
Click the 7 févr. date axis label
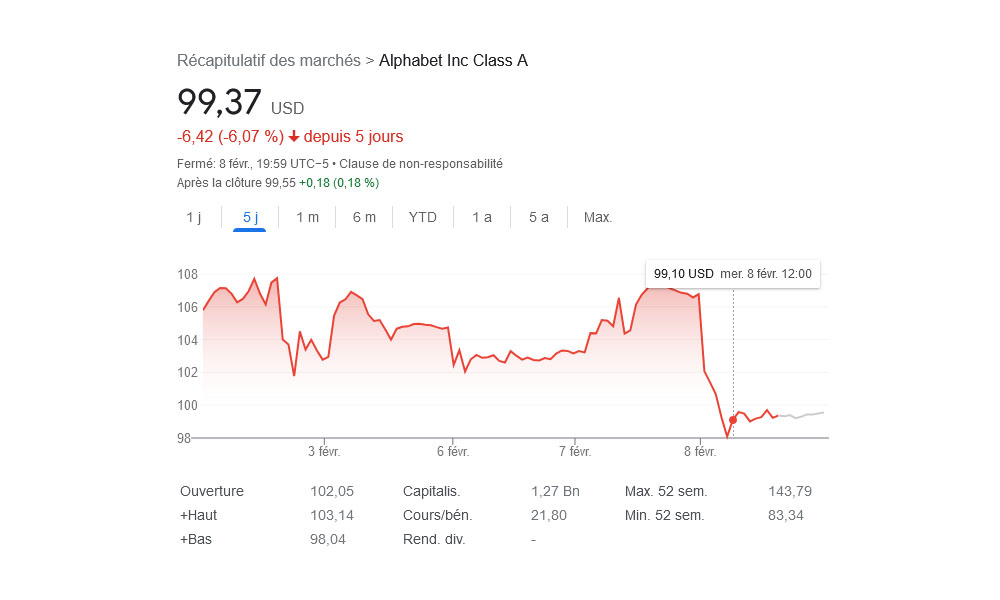(x=575, y=451)
